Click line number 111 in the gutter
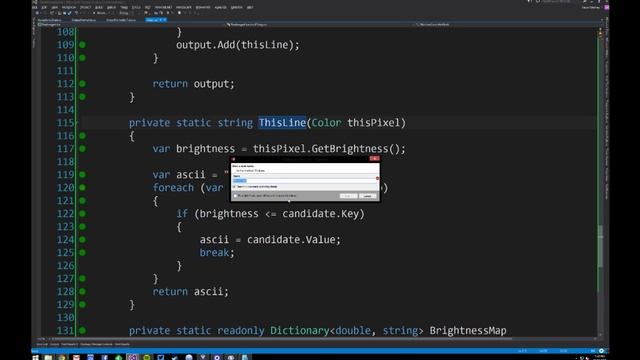This screenshot has height=360, width=640. coord(65,71)
